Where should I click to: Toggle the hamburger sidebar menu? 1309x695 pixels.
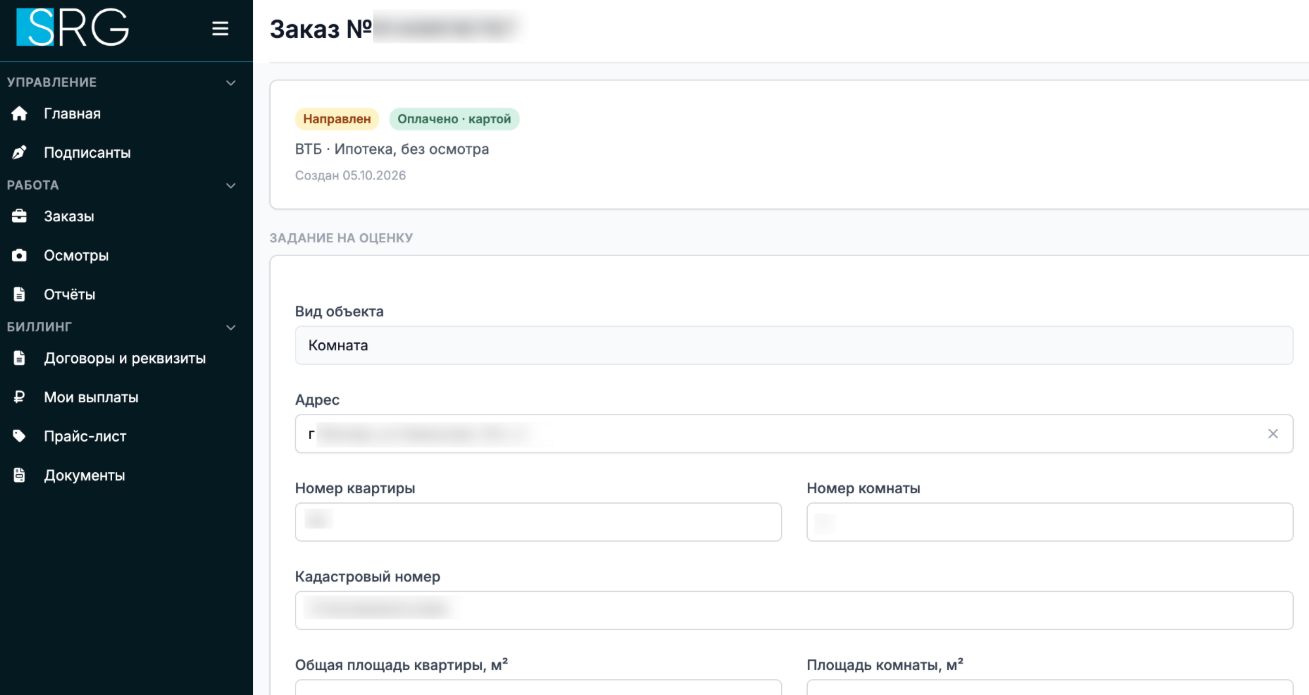point(221,29)
